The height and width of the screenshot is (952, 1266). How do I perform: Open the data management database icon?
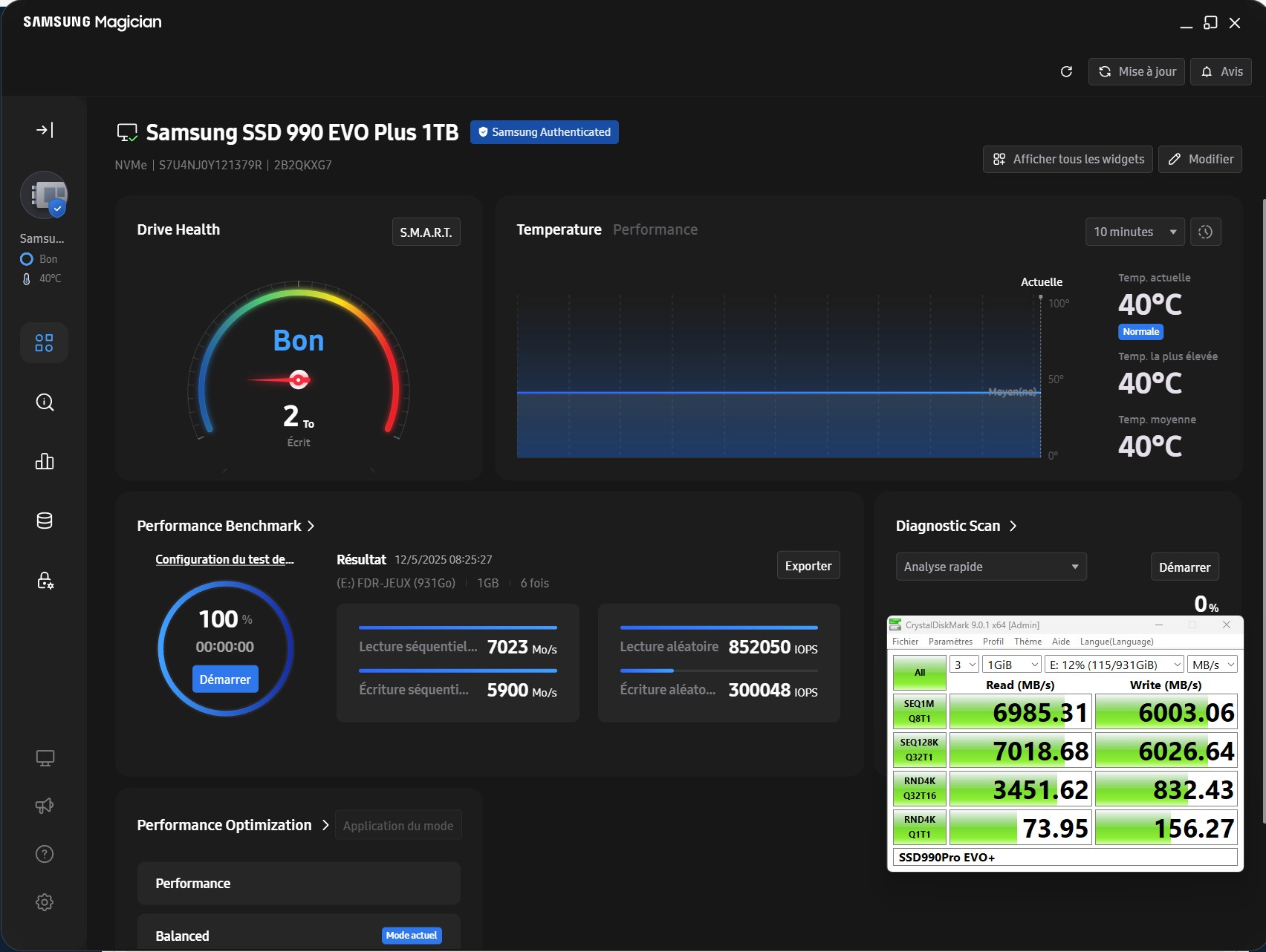click(45, 521)
